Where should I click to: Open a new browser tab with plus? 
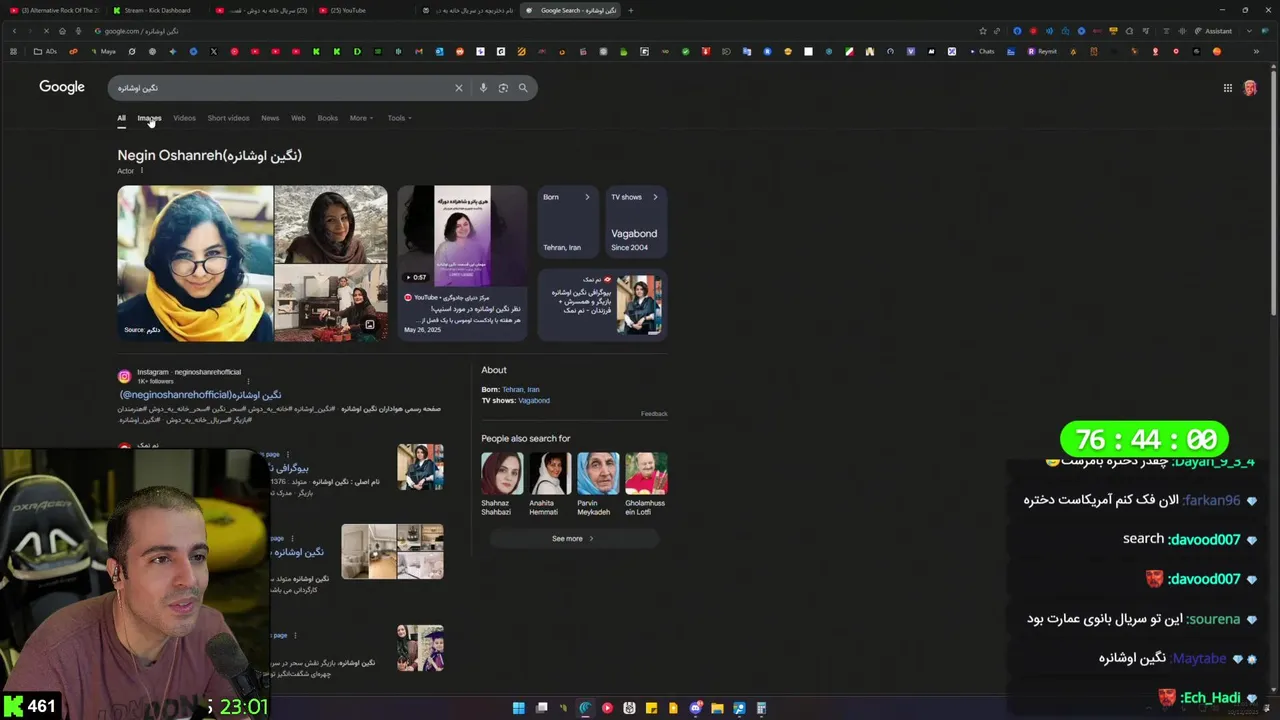coord(630,10)
